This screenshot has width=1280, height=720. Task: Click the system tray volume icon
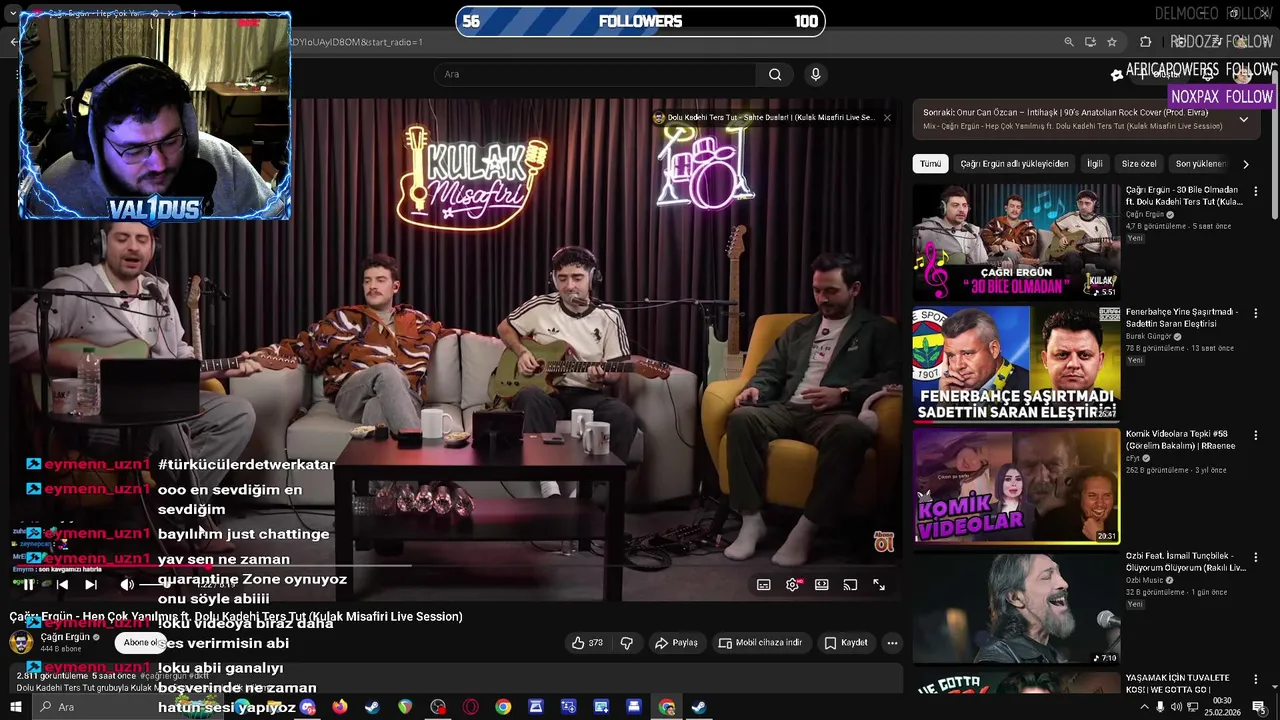[1177, 707]
